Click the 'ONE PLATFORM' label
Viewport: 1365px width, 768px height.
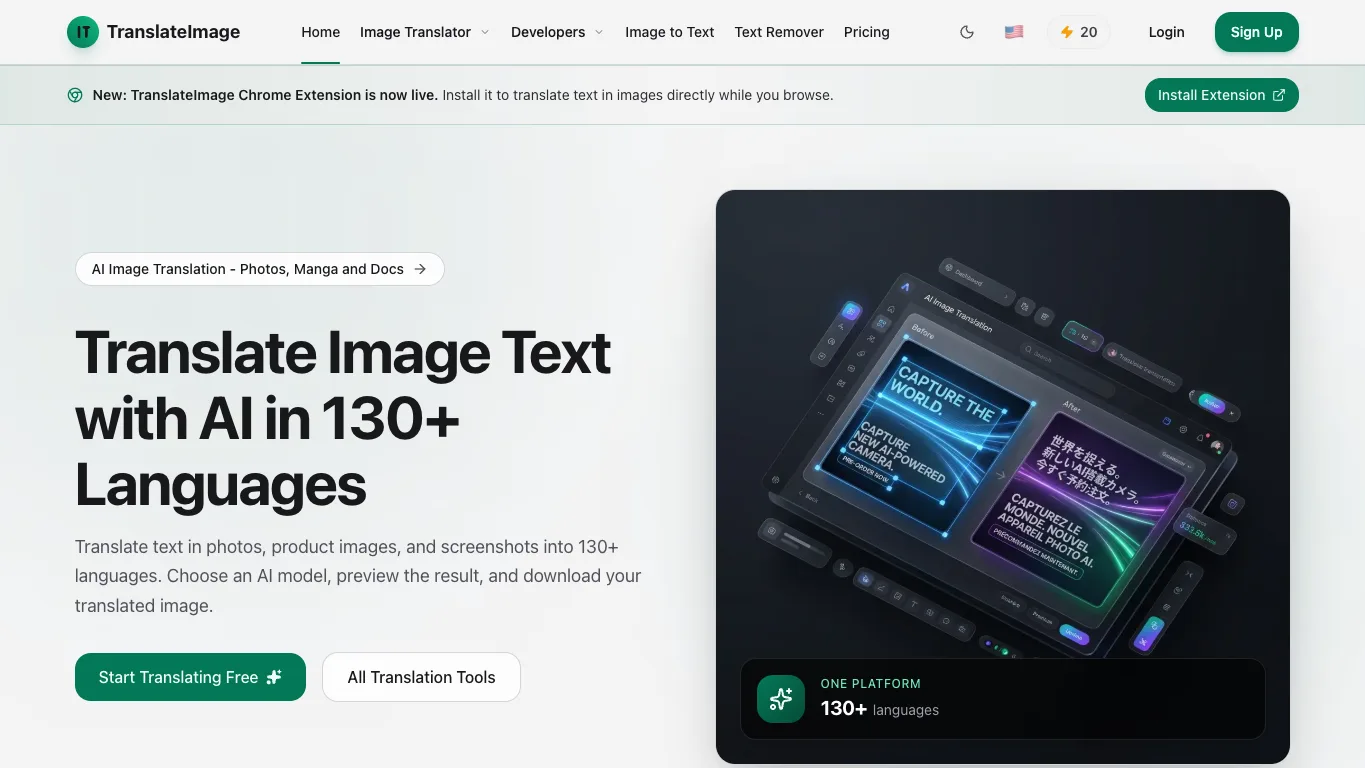pos(870,684)
